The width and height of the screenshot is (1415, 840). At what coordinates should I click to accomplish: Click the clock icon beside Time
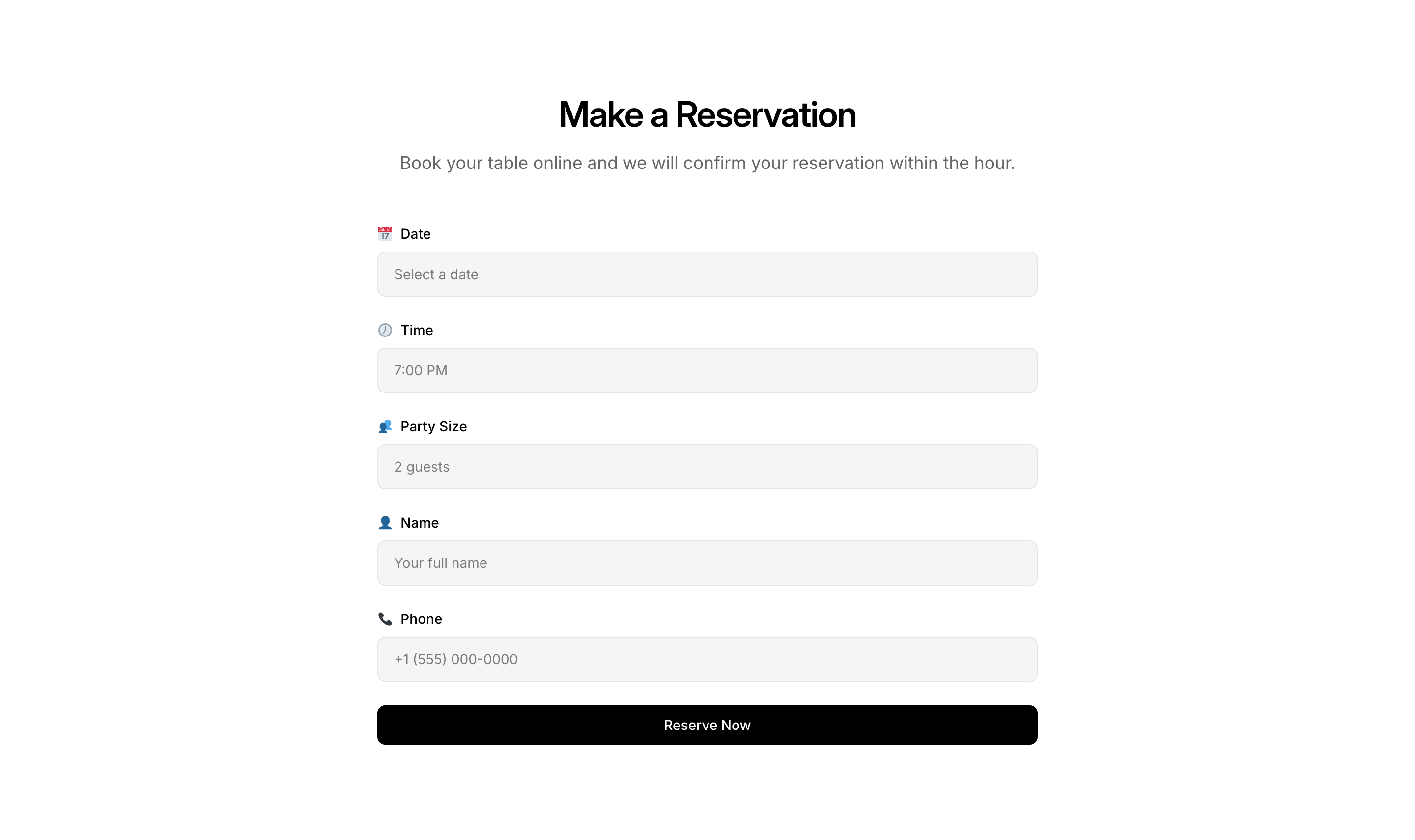click(x=385, y=330)
